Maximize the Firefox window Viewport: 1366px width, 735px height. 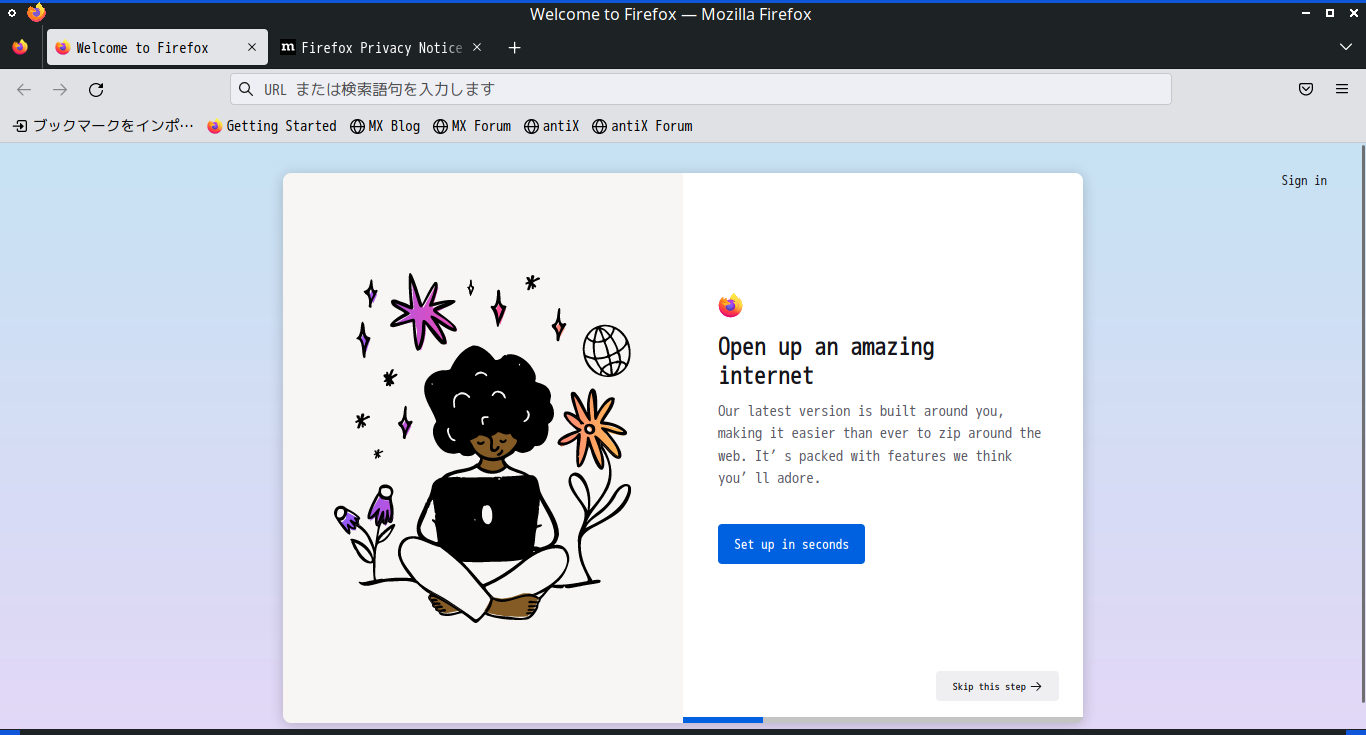(1330, 13)
